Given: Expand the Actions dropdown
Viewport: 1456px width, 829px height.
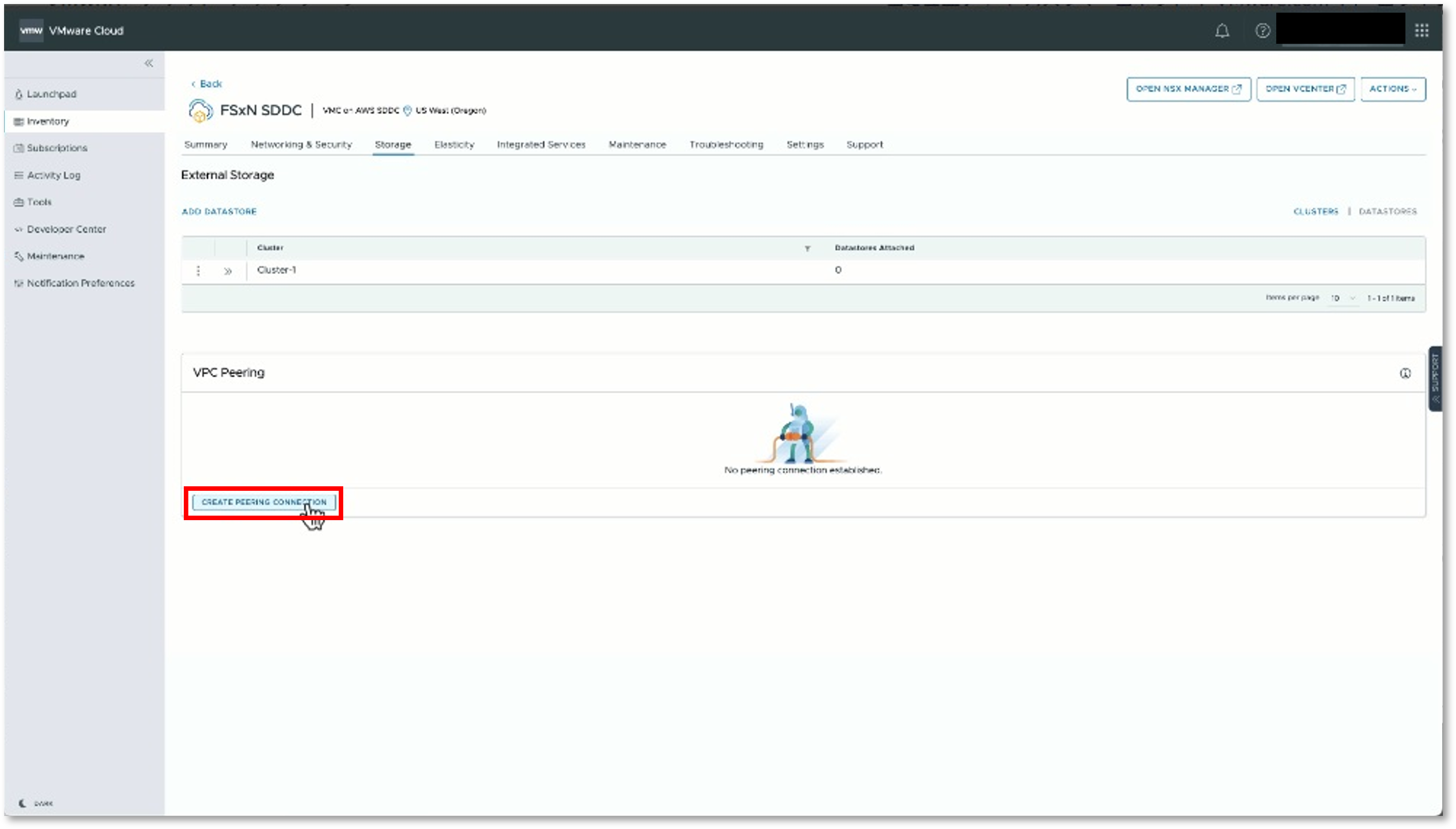Looking at the screenshot, I should pyautogui.click(x=1393, y=89).
